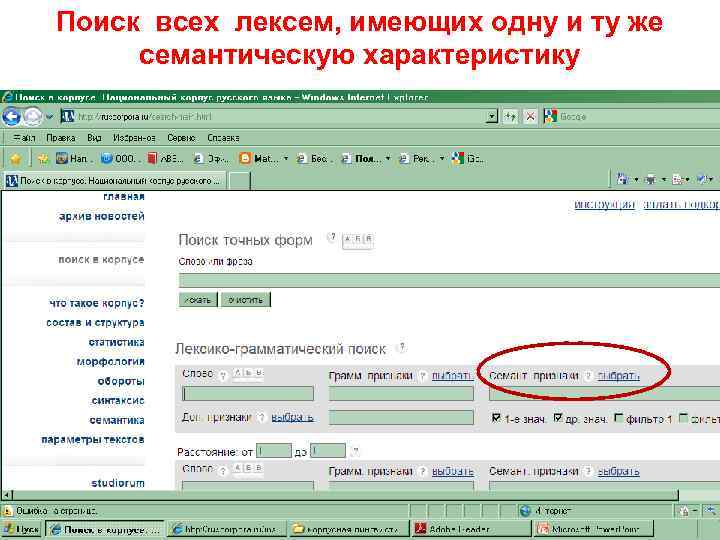Expand the dropdown arrow next to 'Рек'

(x=442, y=159)
